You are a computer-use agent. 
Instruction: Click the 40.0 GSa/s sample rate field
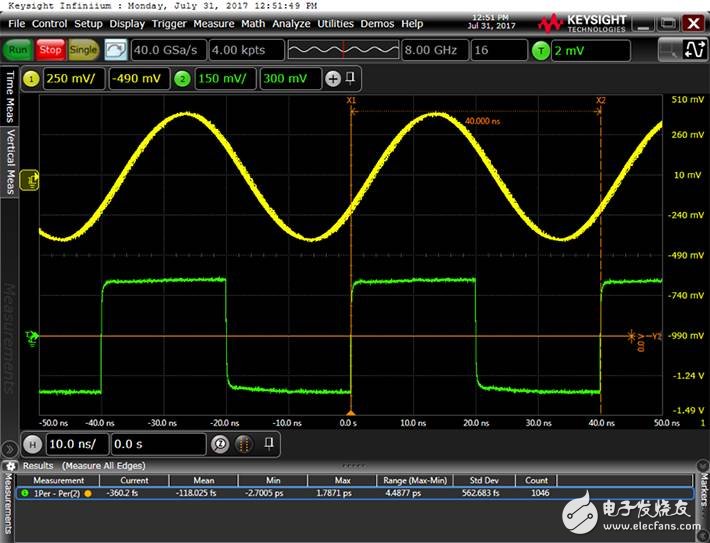coord(168,50)
